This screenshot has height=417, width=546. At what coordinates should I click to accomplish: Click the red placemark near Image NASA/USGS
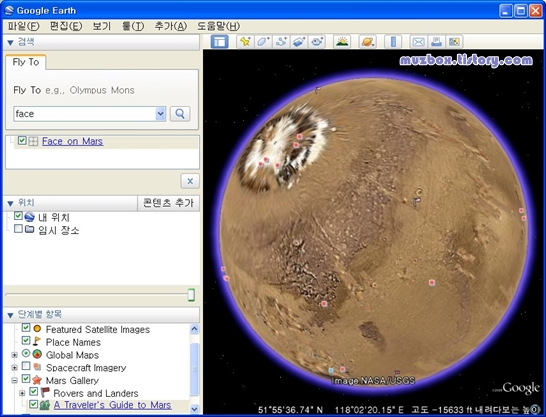343,369
